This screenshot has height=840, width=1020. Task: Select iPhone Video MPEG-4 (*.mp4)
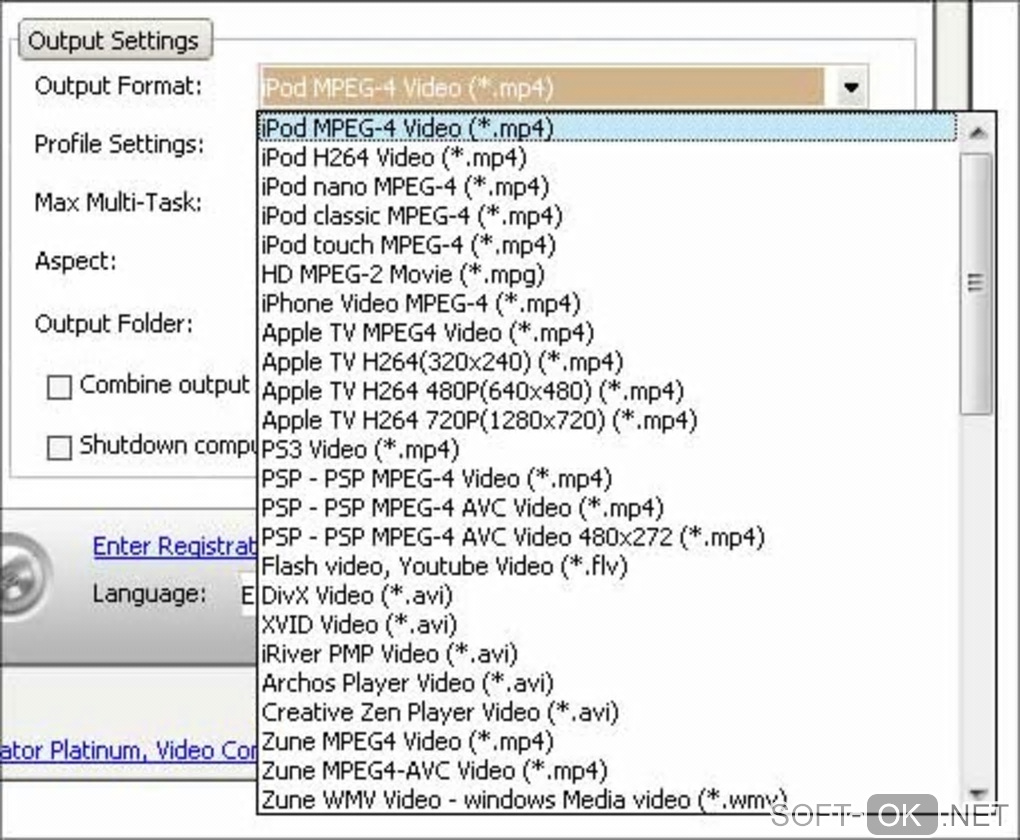coord(608,303)
